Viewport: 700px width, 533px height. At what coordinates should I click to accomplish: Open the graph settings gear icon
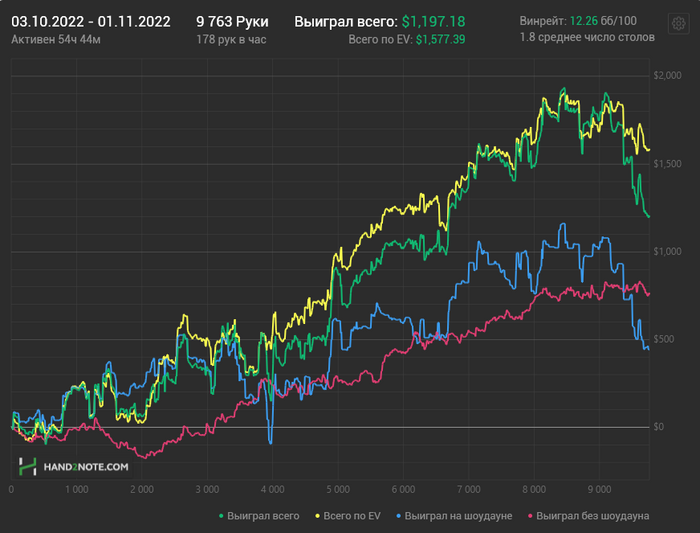[679, 23]
